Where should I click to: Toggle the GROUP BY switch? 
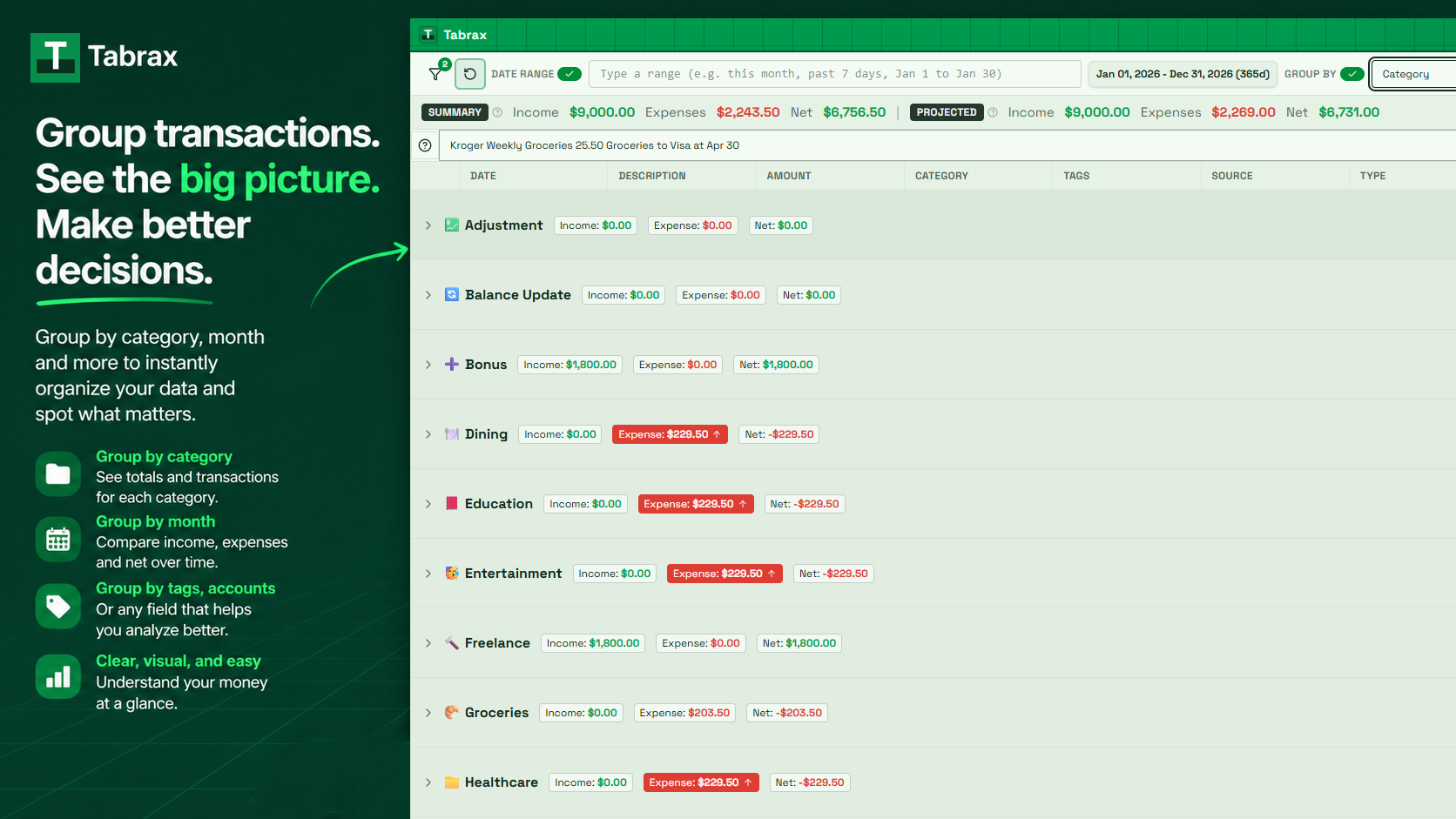(1352, 74)
